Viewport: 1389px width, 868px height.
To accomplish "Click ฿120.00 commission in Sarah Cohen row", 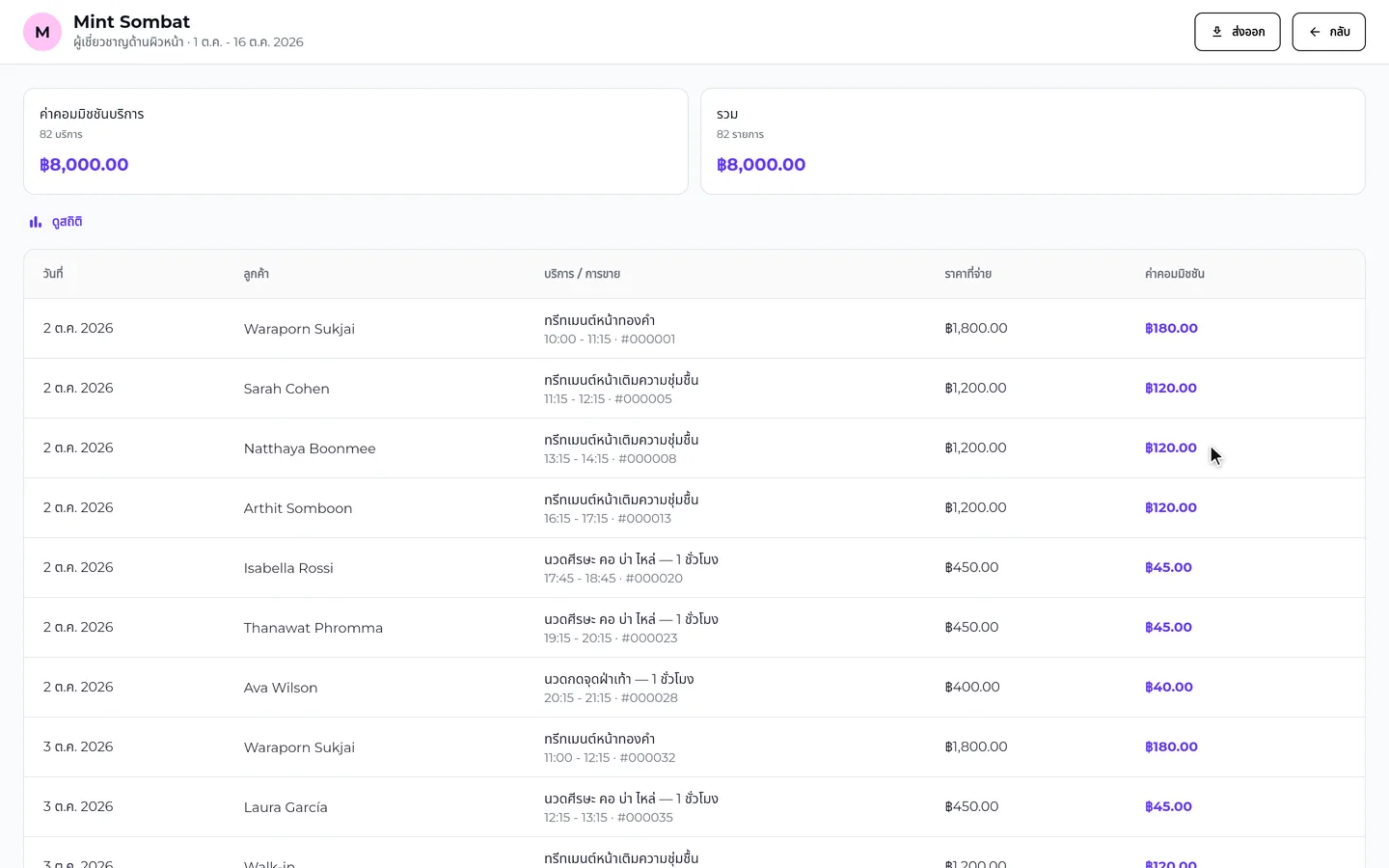I will (x=1171, y=388).
